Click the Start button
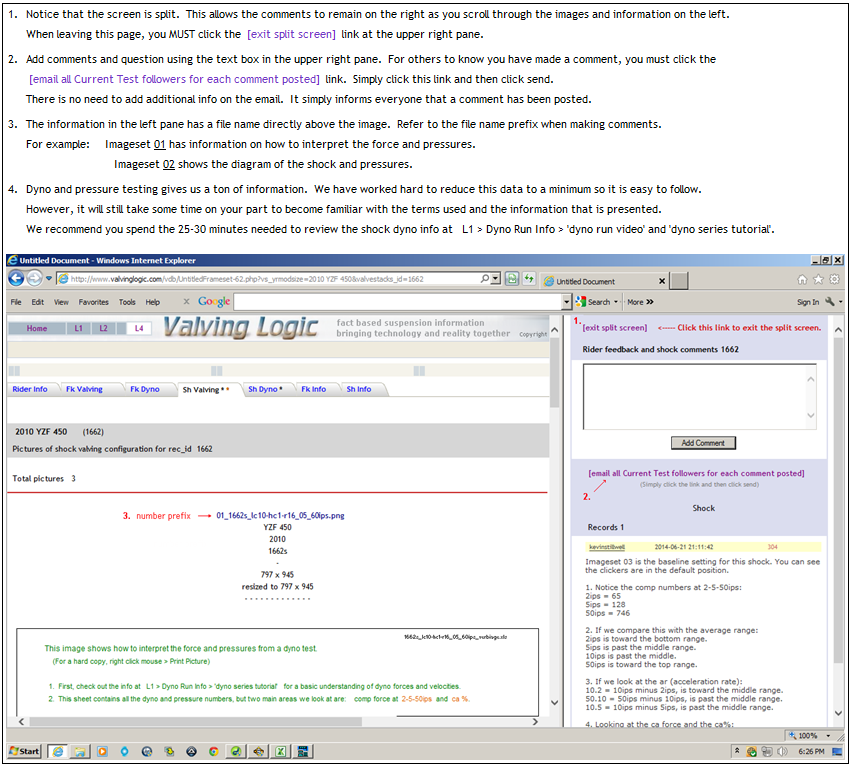This screenshot has width=851, height=767. [24, 751]
